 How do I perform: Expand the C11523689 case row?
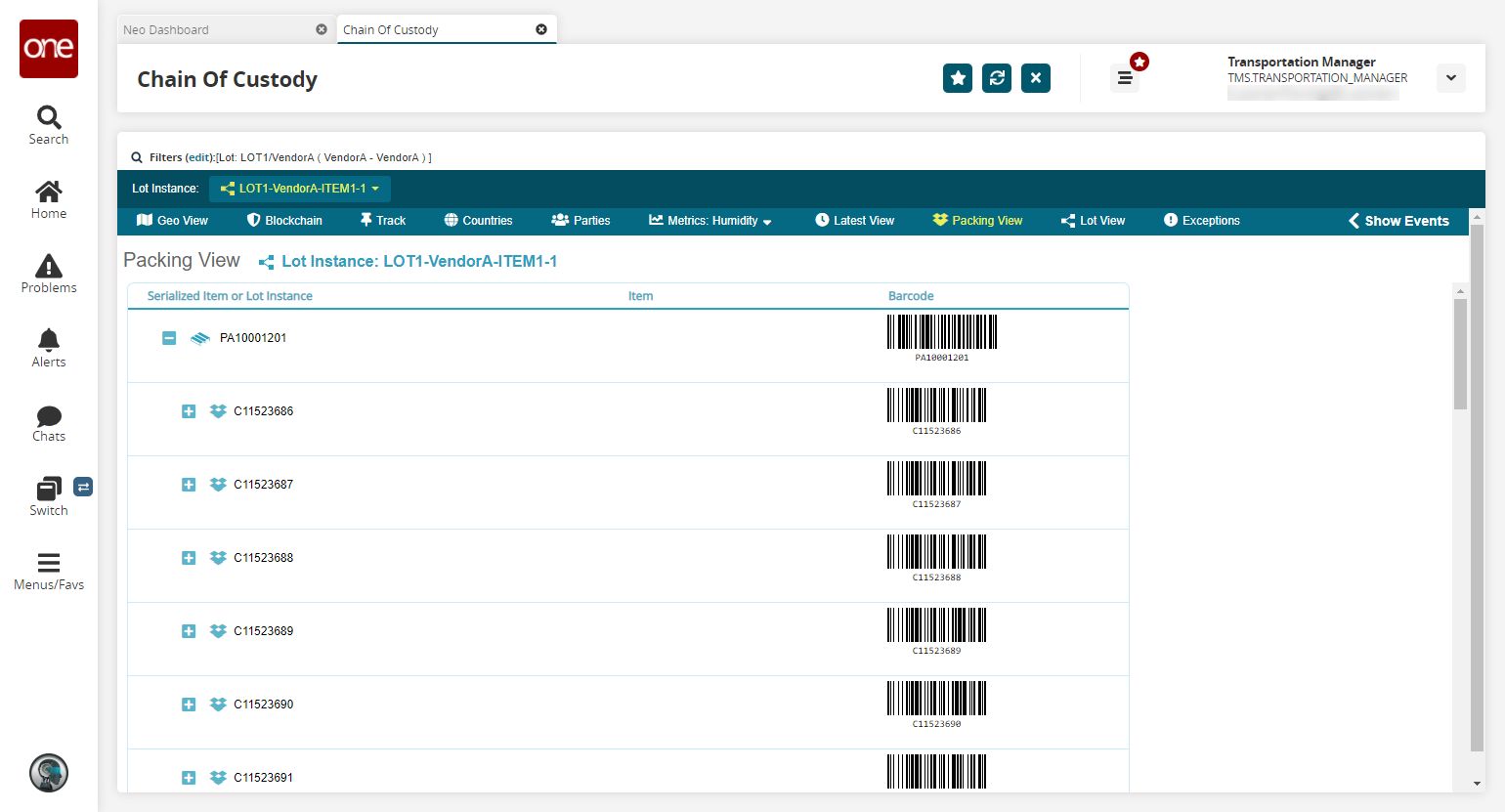189,631
